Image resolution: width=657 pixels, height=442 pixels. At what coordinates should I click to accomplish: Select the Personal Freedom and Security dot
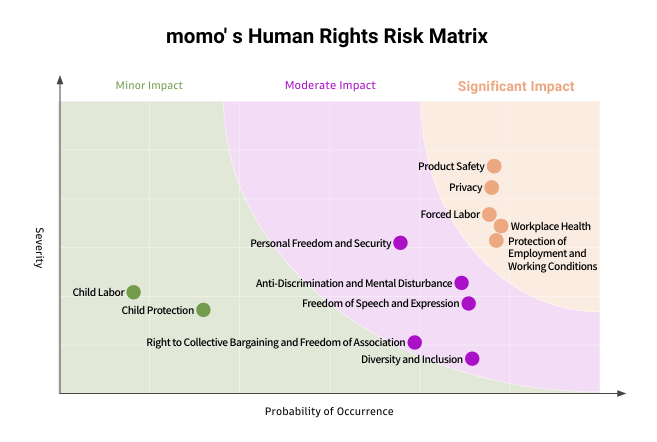pyautogui.click(x=400, y=243)
